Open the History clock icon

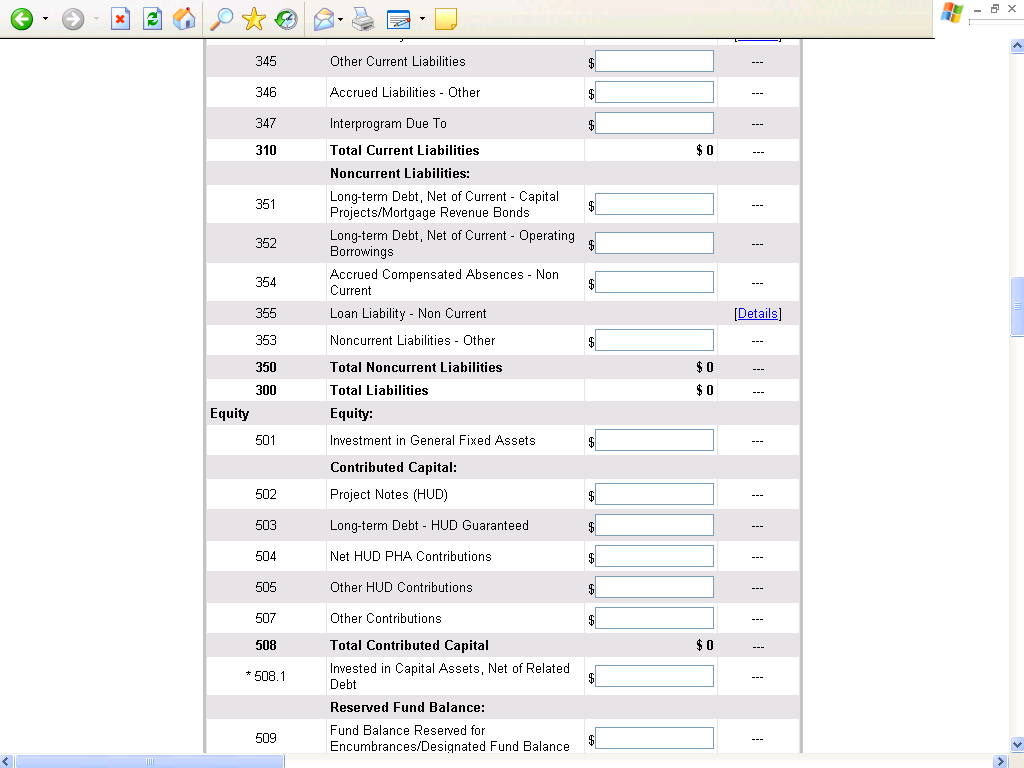[x=286, y=19]
